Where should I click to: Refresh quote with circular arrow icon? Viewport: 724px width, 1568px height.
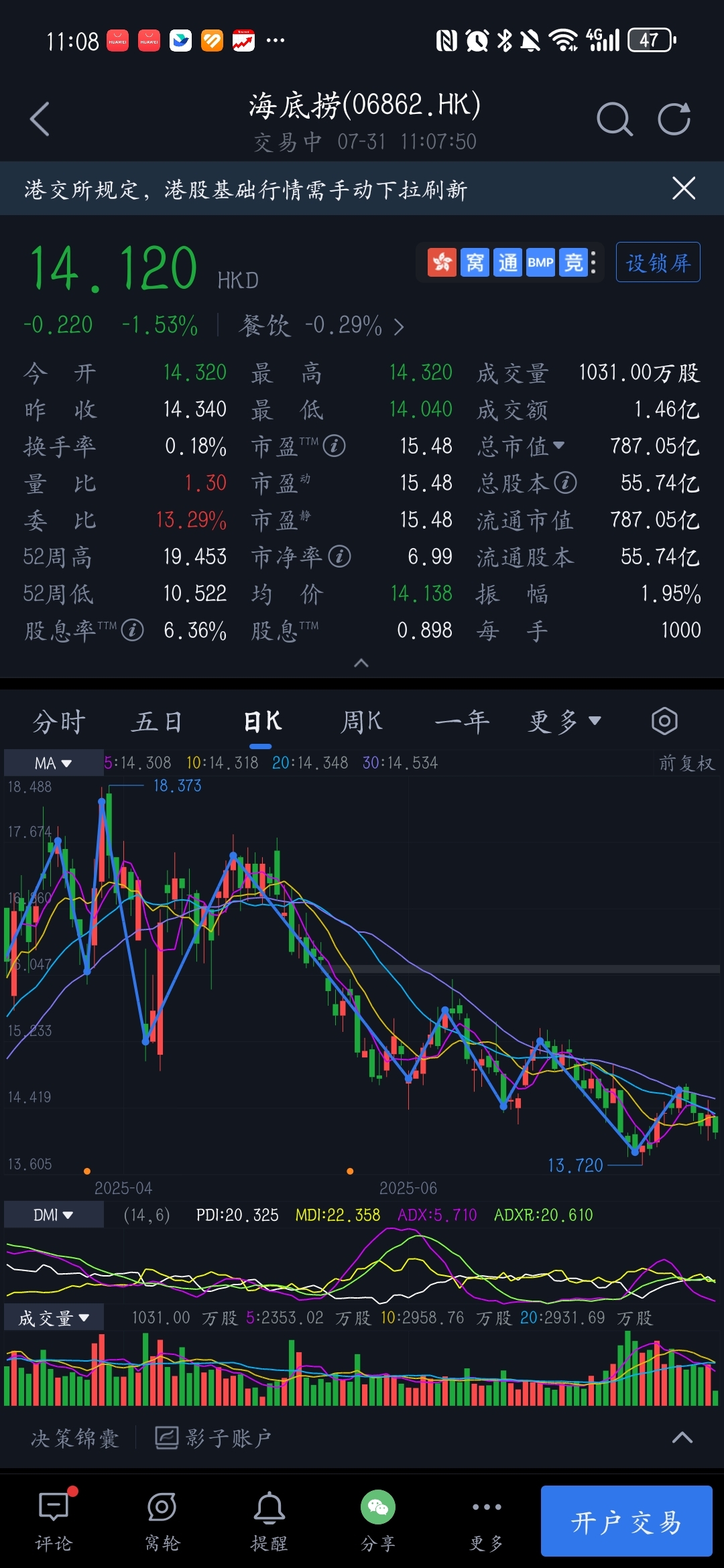click(x=674, y=119)
